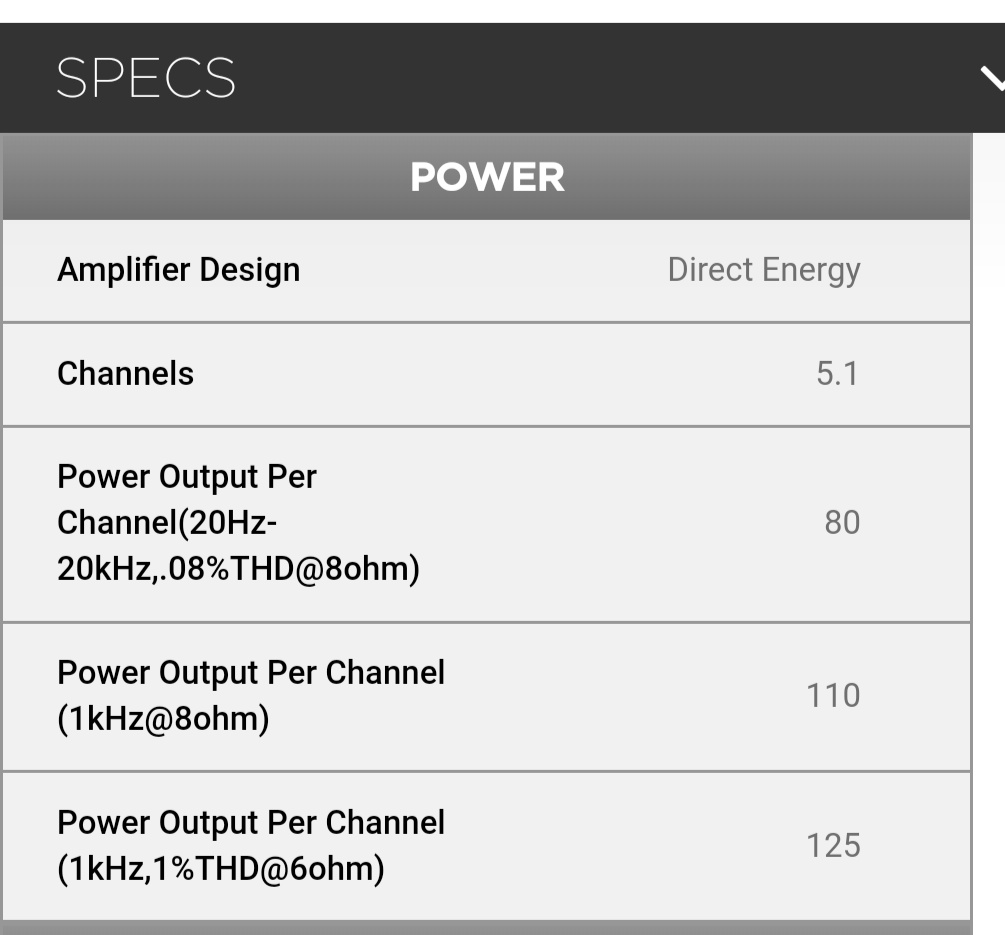Click the Channels table row background
The height and width of the screenshot is (935, 1005).
pos(487,375)
